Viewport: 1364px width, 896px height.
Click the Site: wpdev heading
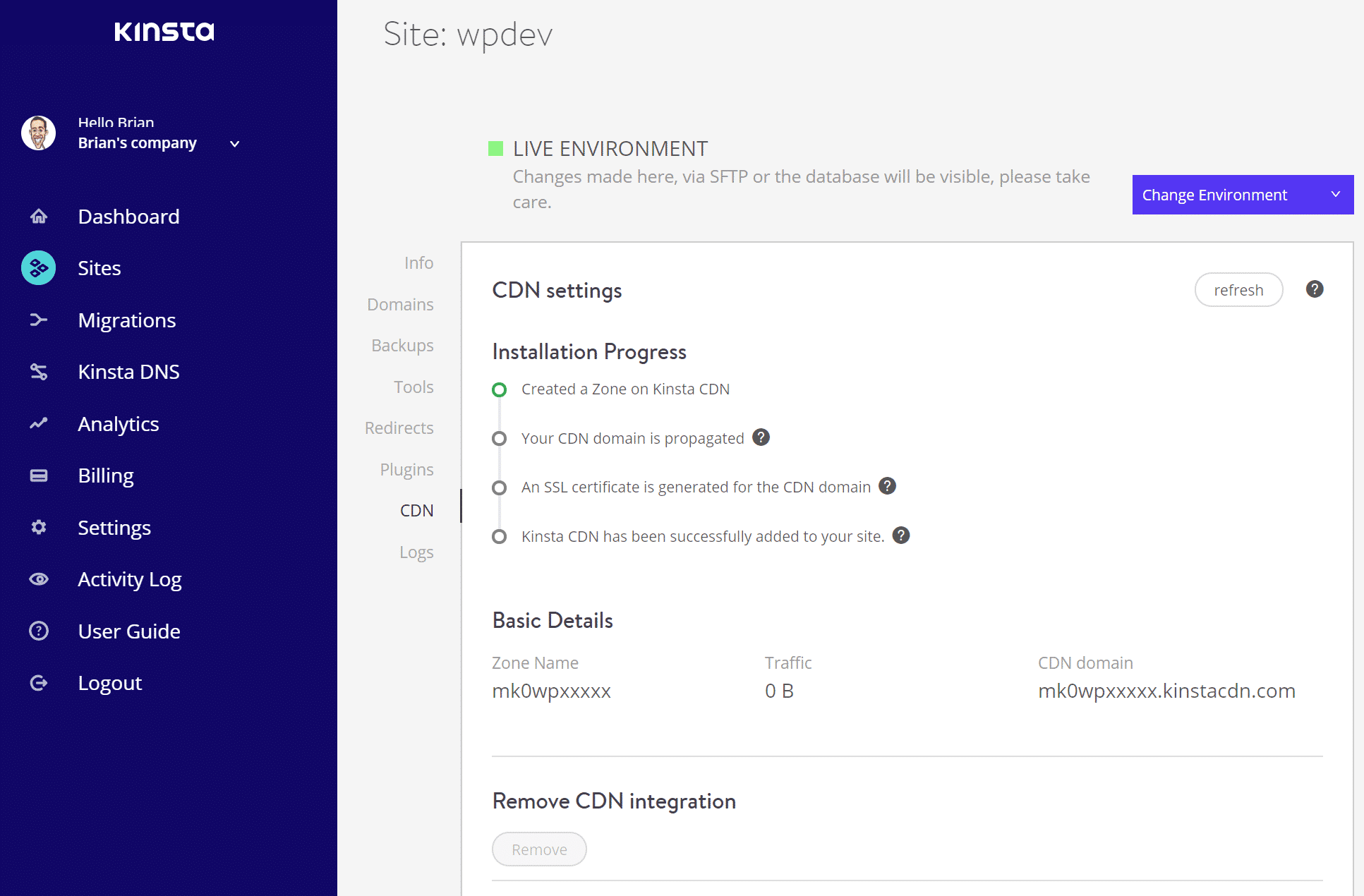(x=468, y=35)
